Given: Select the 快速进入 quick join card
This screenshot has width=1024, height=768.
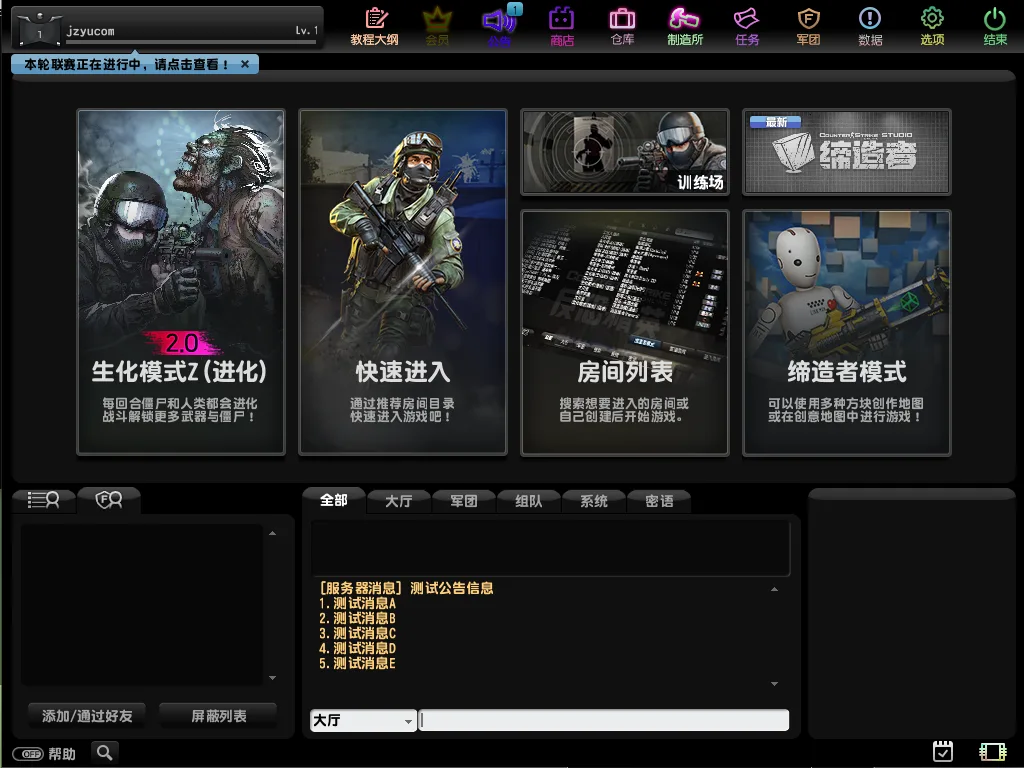Looking at the screenshot, I should point(403,282).
